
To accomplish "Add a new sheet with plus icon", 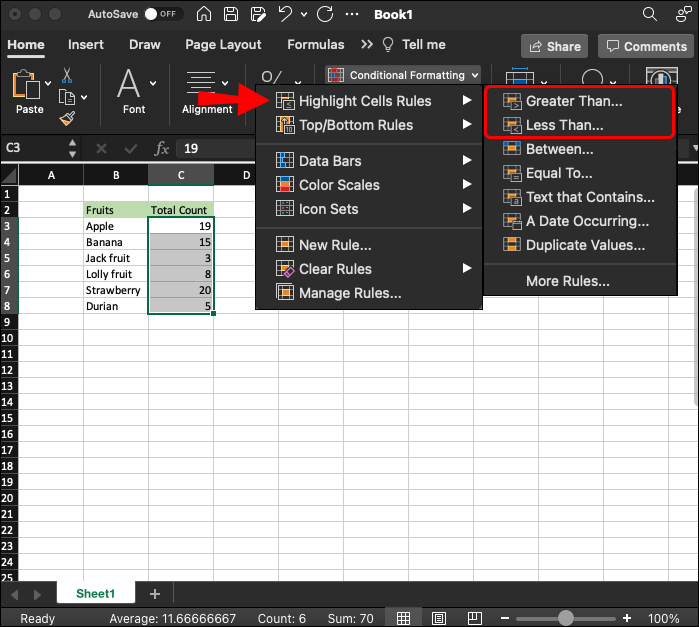I will [155, 594].
